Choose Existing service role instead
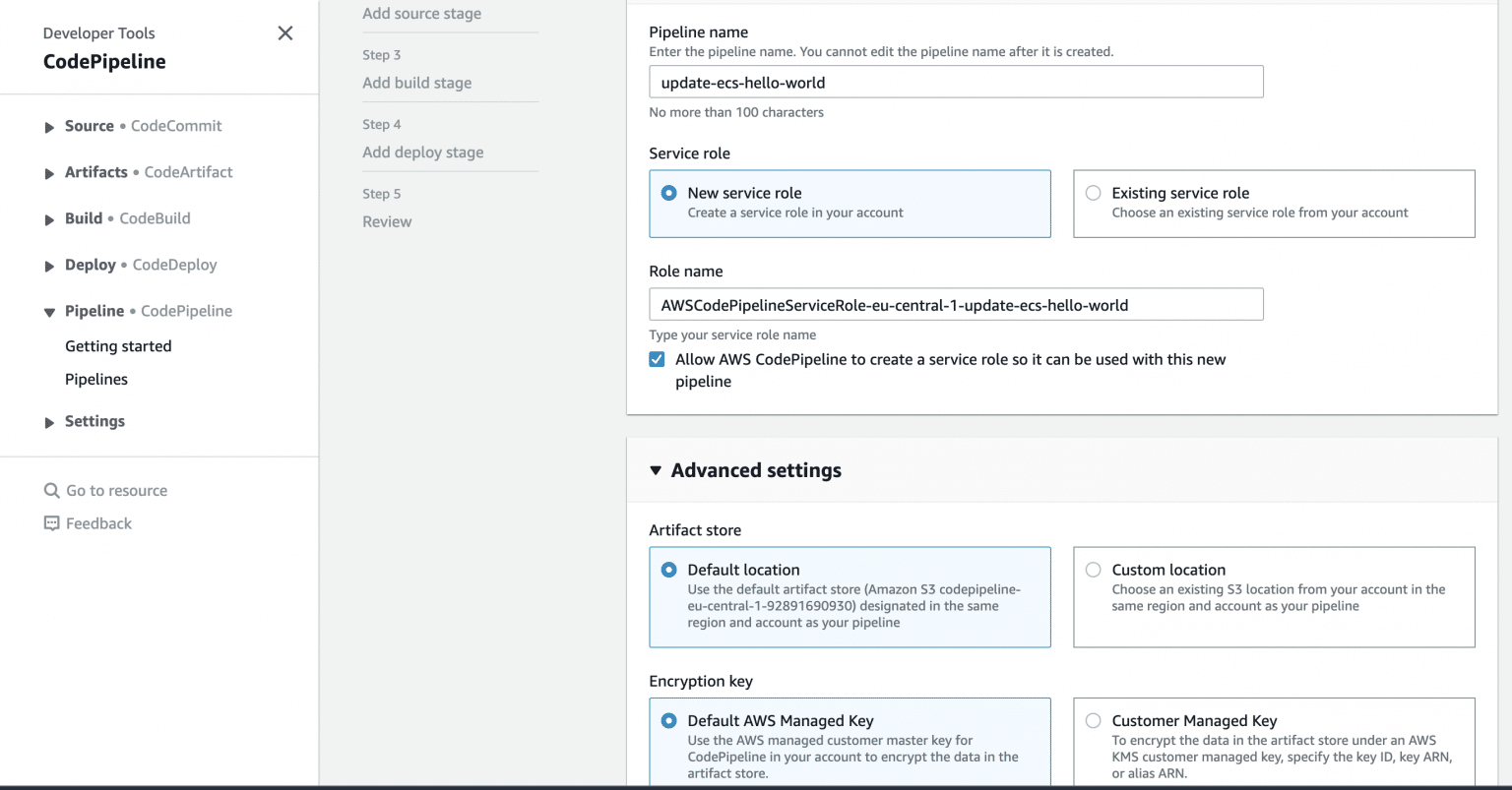Image resolution: width=1512 pixels, height=790 pixels. pos(1093,193)
